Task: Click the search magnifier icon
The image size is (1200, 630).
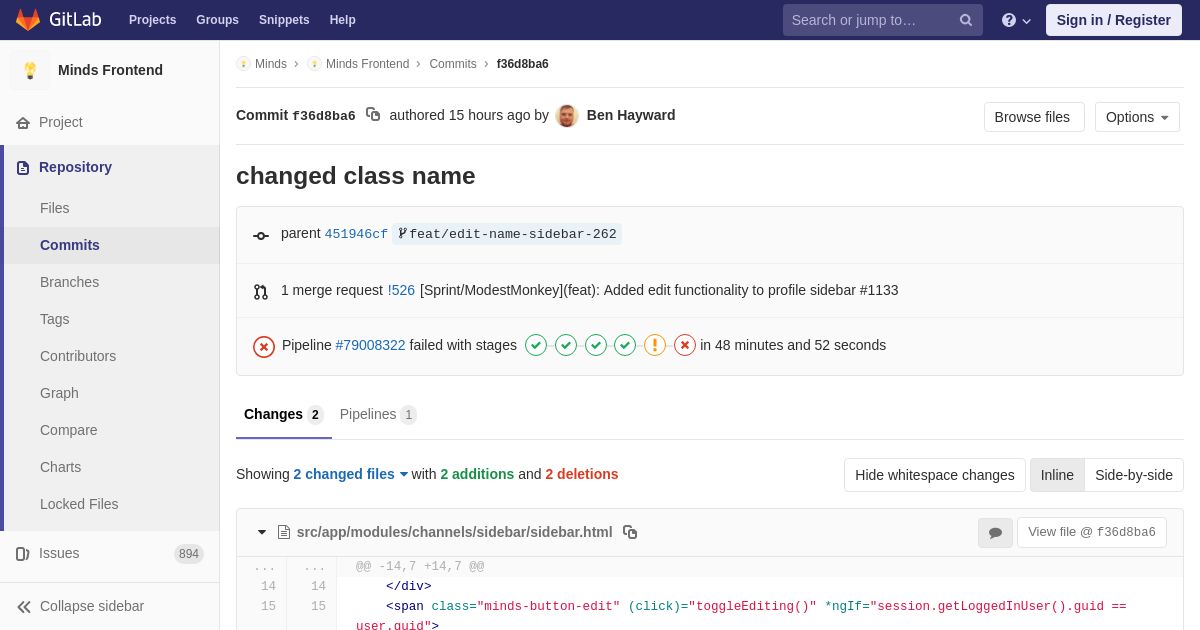Action: coord(965,20)
